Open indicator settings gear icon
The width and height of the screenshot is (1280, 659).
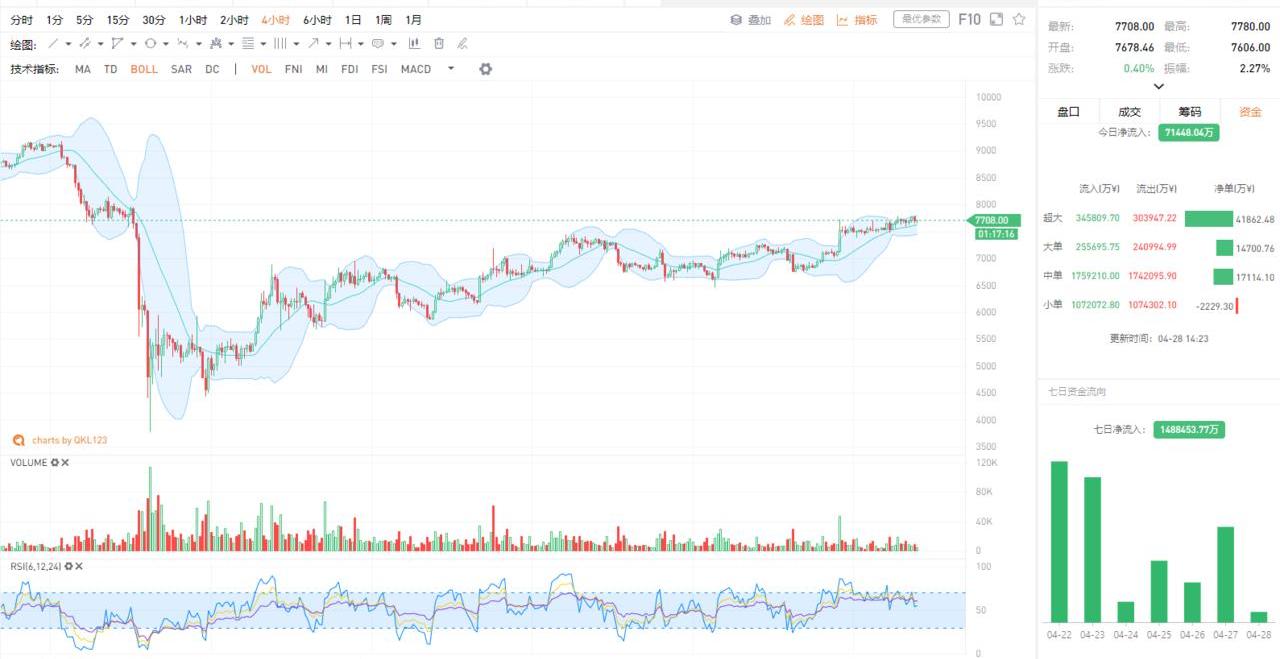pos(486,69)
